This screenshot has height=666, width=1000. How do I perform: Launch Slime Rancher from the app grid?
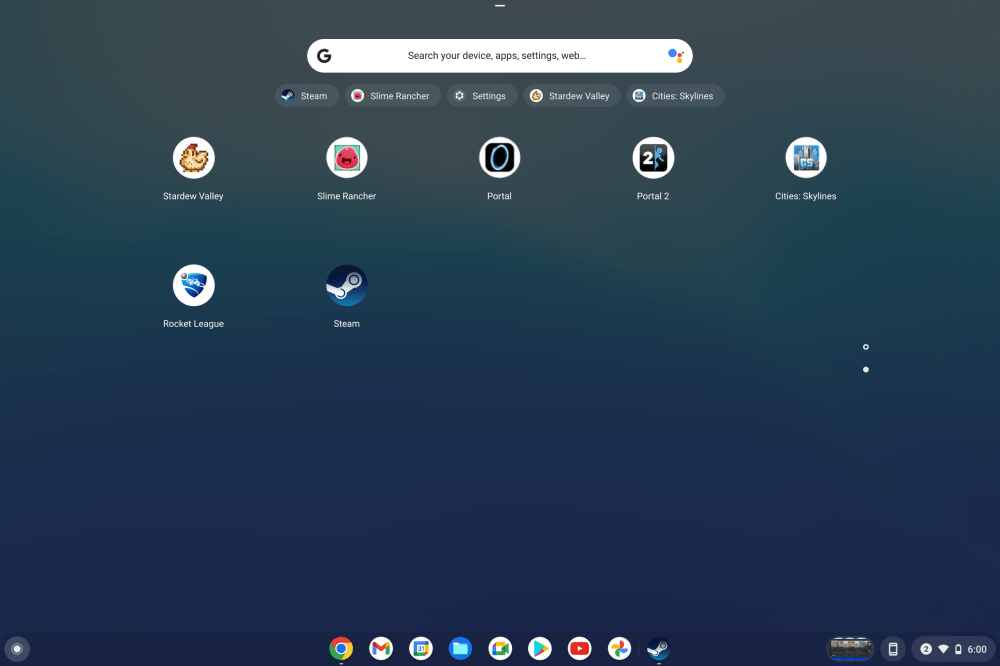click(346, 158)
